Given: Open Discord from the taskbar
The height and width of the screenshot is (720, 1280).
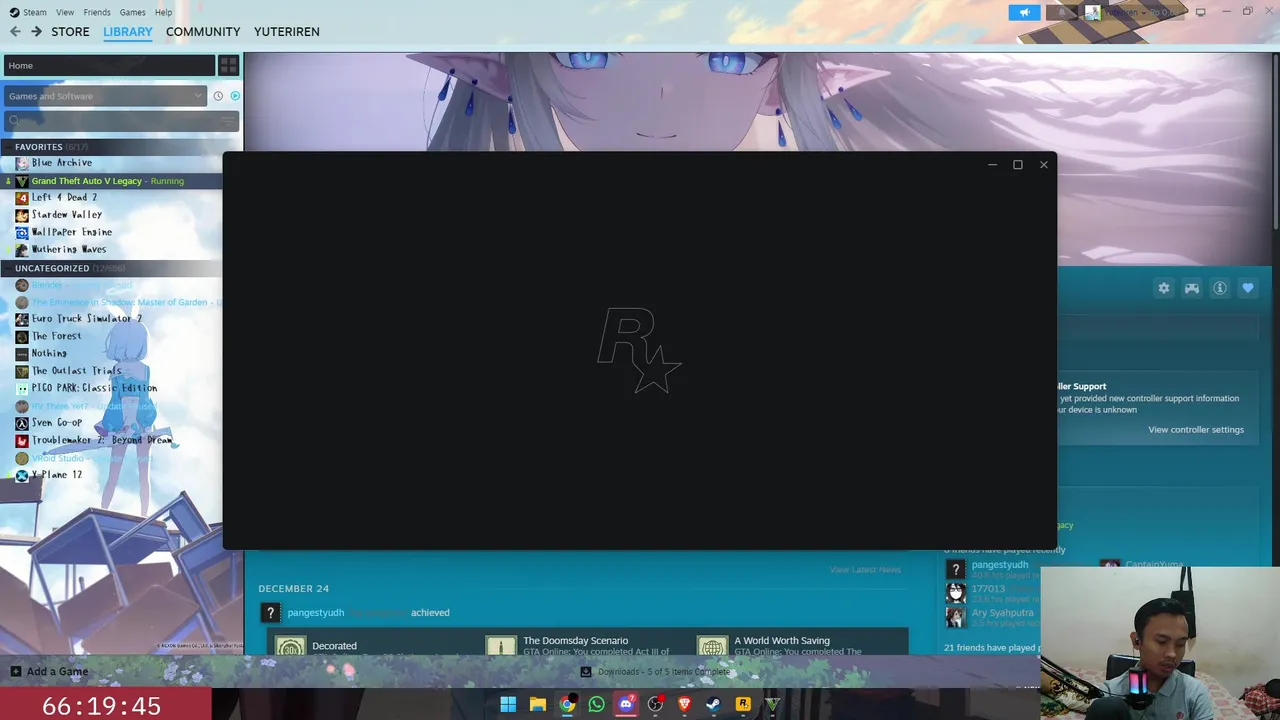Looking at the screenshot, I should (626, 705).
